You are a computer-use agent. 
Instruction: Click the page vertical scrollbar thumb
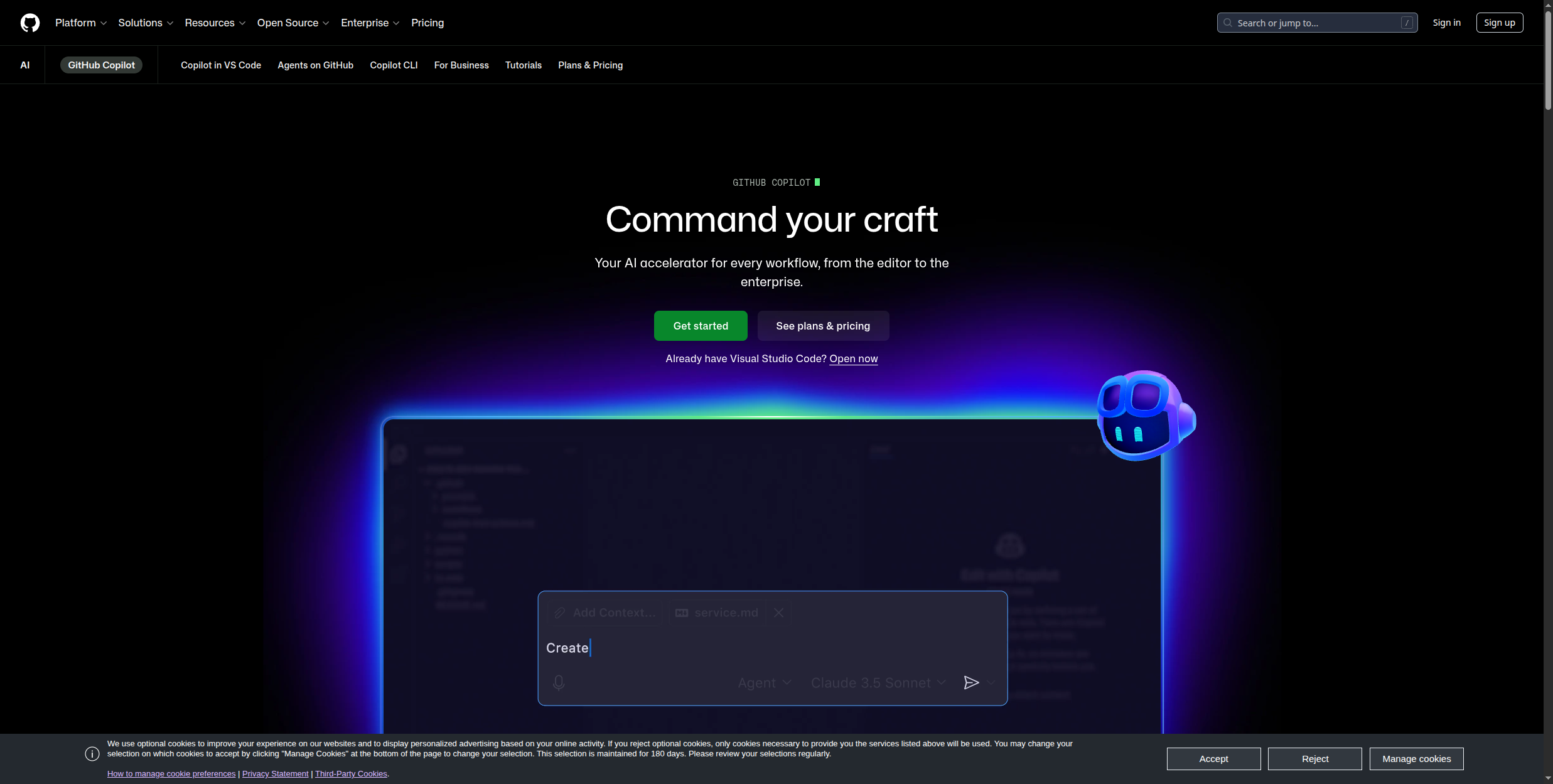pyautogui.click(x=1548, y=60)
